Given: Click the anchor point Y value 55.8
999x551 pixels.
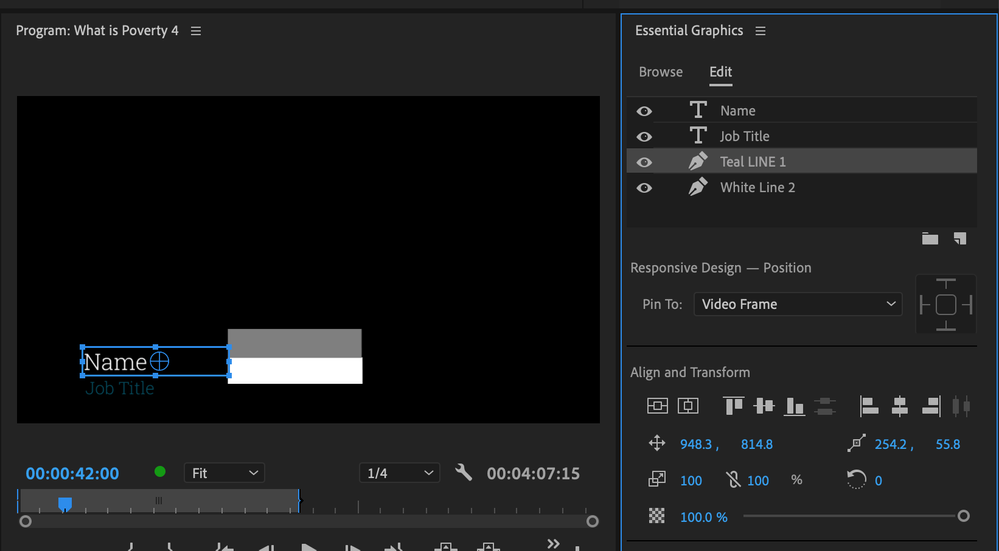Looking at the screenshot, I should [x=948, y=444].
